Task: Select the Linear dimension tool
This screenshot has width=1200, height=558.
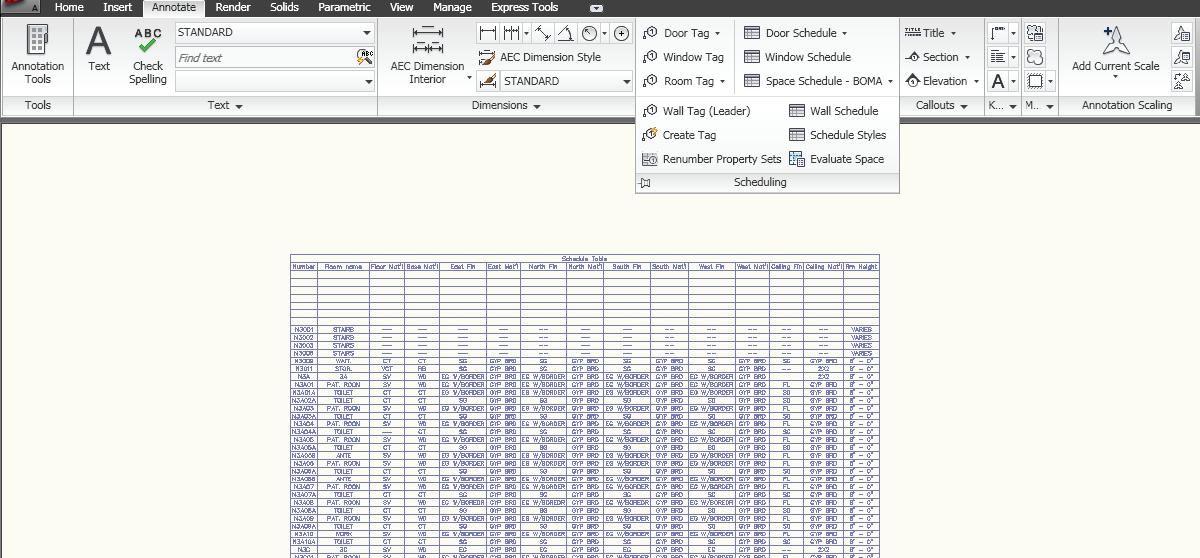Action: tap(488, 33)
